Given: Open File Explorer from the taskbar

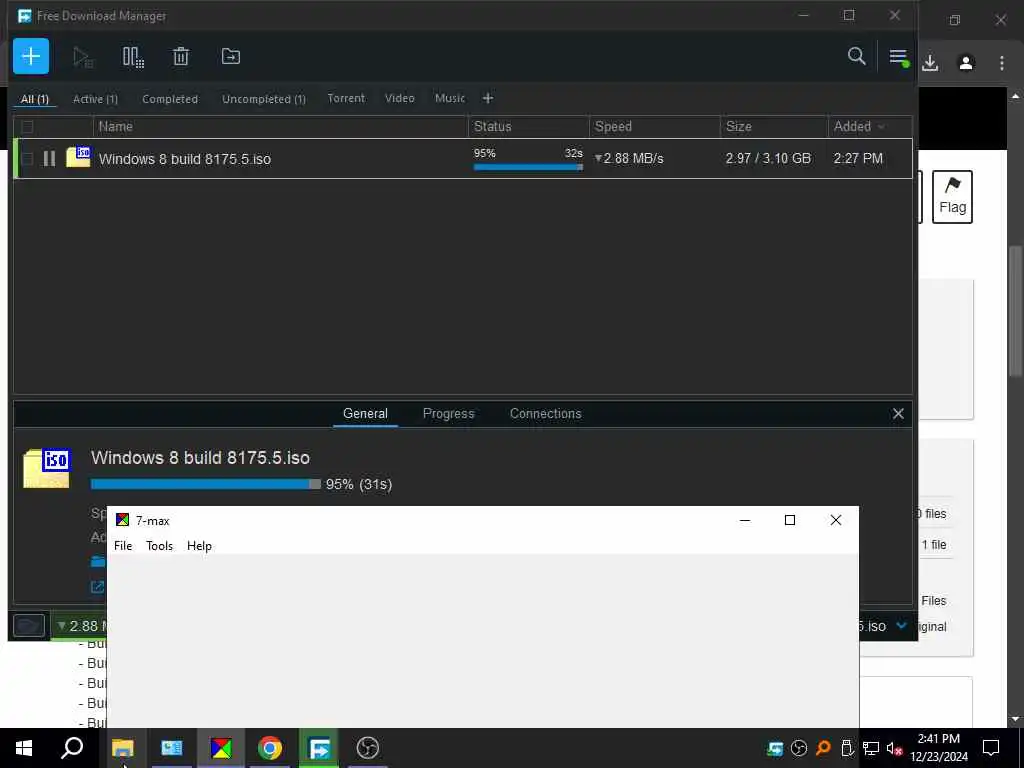Looking at the screenshot, I should [122, 748].
